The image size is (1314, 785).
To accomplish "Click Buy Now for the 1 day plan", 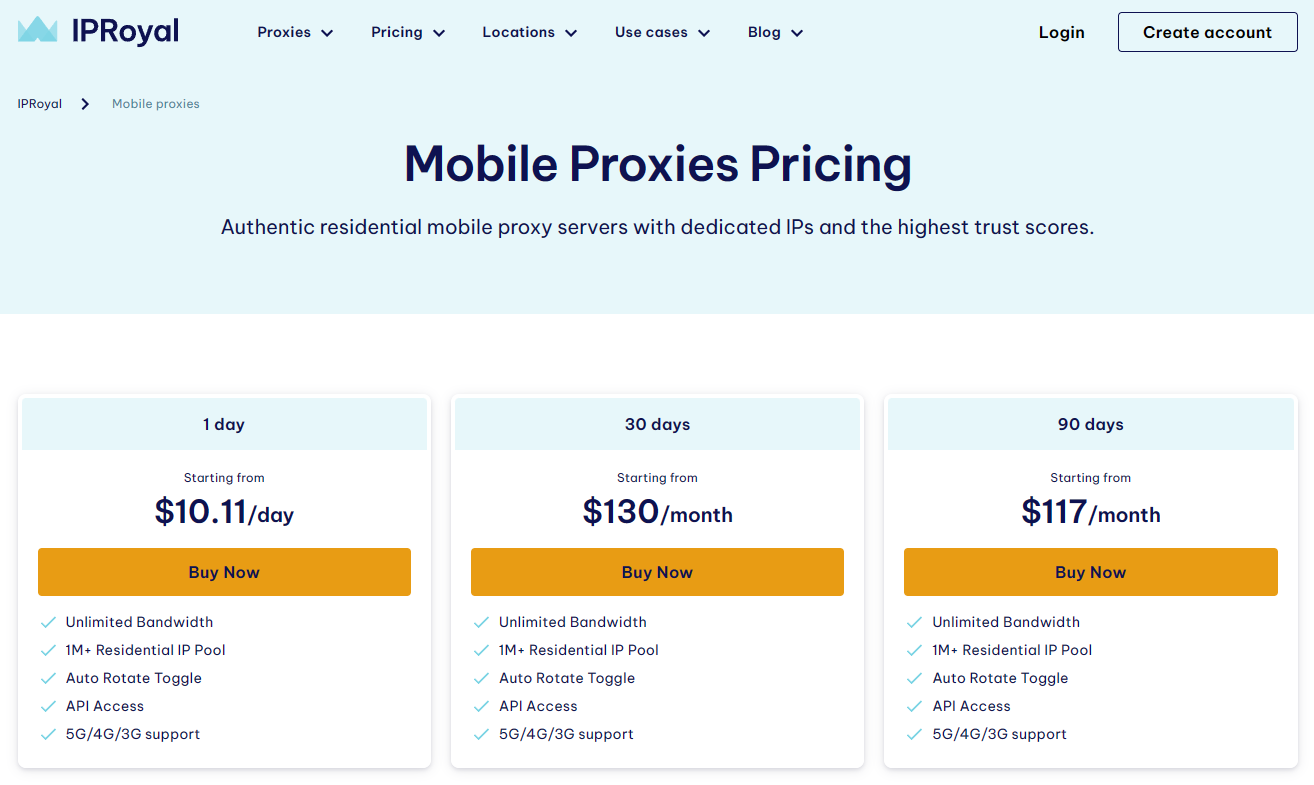I will pyautogui.click(x=224, y=572).
